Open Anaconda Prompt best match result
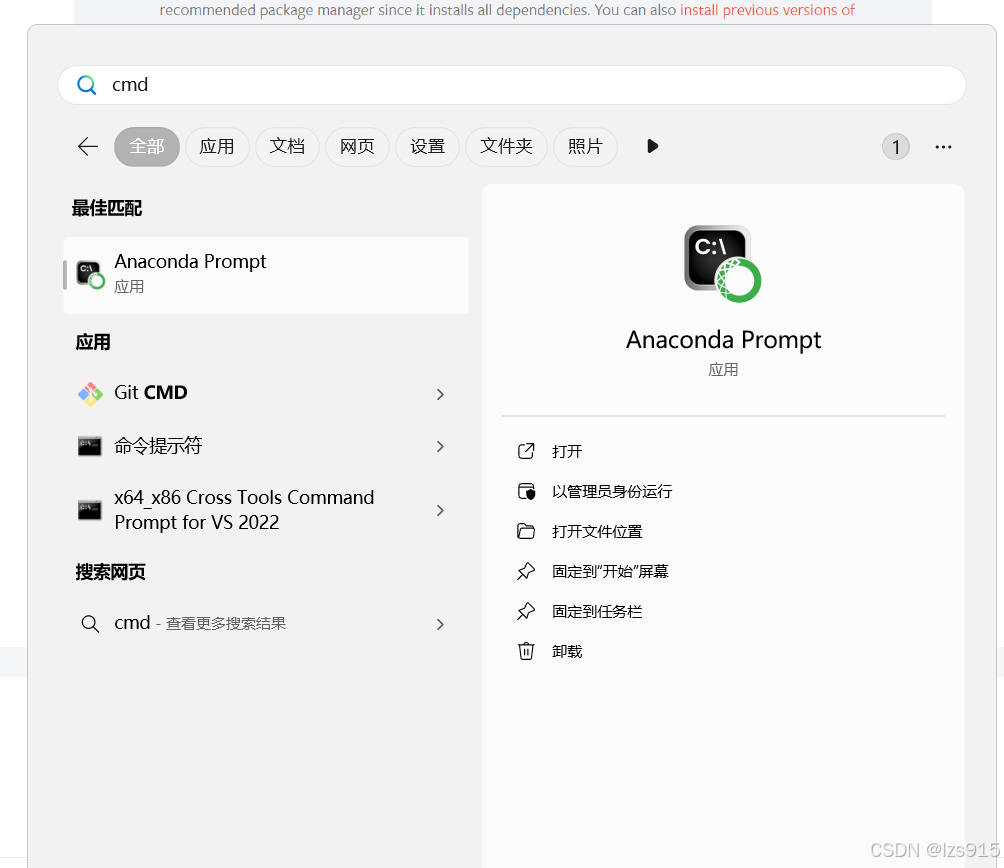This screenshot has height=868, width=1004. [266, 275]
